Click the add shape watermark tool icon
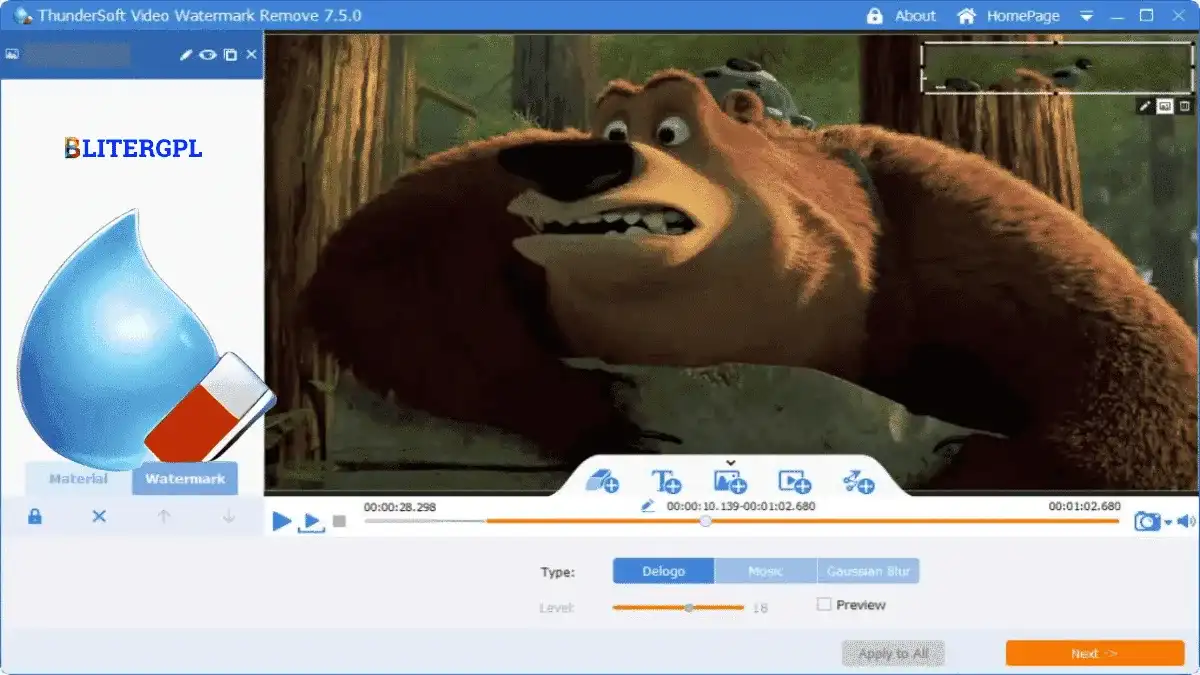The image size is (1200, 675). click(858, 481)
